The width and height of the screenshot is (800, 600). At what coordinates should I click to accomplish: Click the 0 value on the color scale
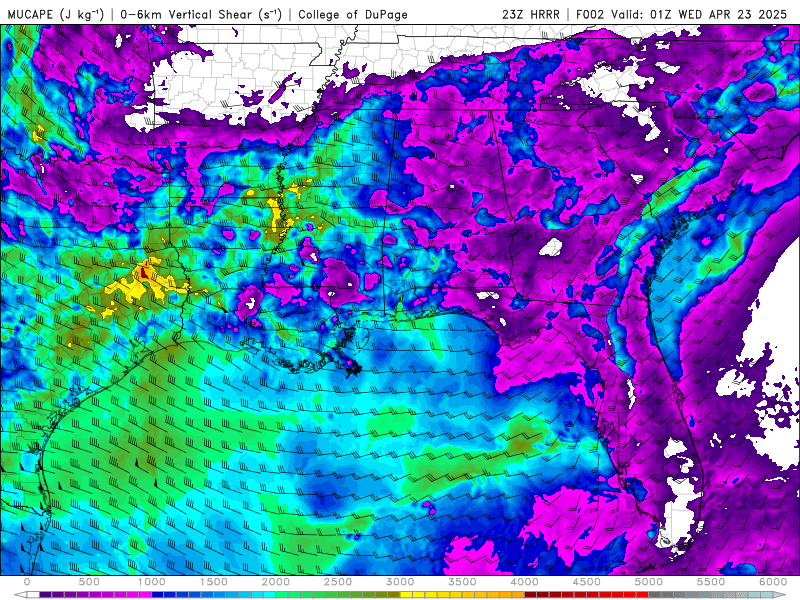[x=27, y=582]
